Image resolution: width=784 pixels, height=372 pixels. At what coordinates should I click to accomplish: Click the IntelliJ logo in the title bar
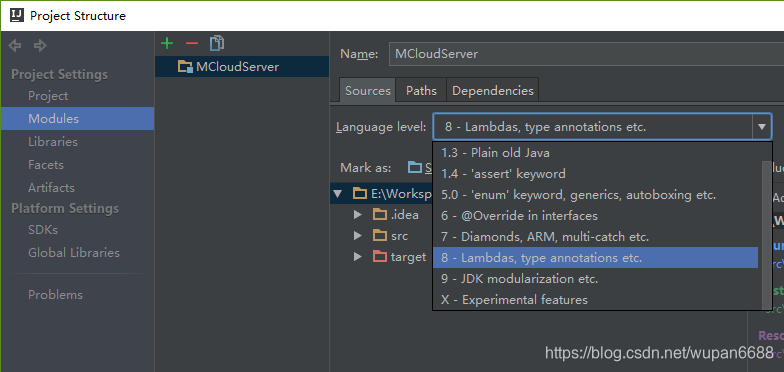pyautogui.click(x=17, y=16)
